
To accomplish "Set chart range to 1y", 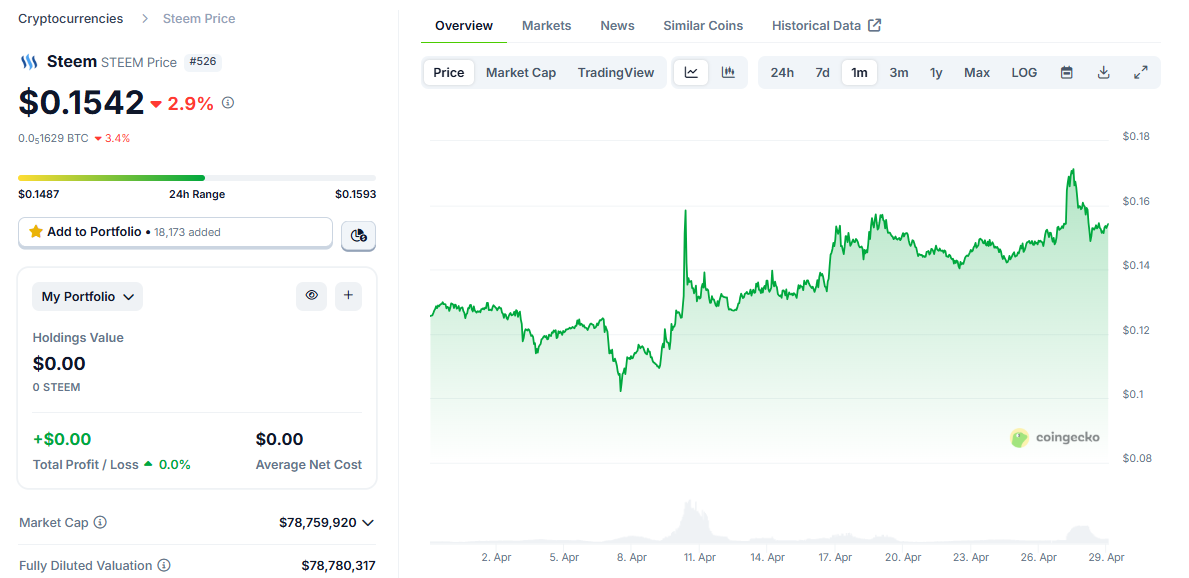I will (x=936, y=73).
